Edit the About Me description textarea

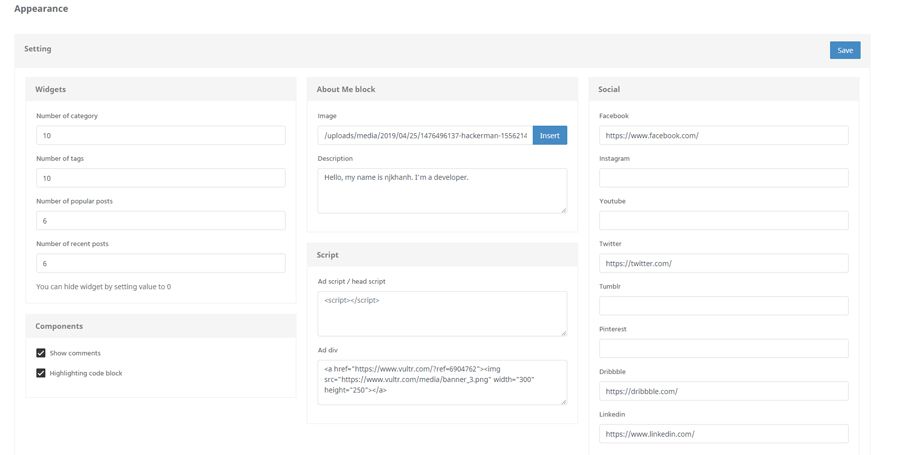[441, 190]
